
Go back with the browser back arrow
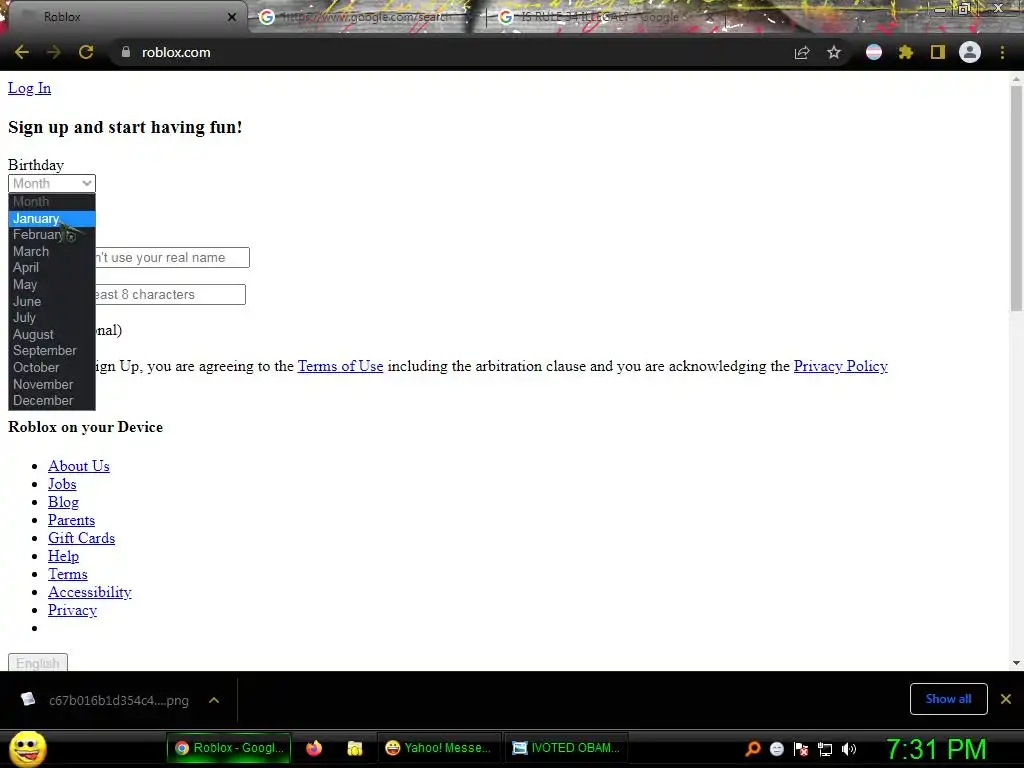click(x=22, y=52)
